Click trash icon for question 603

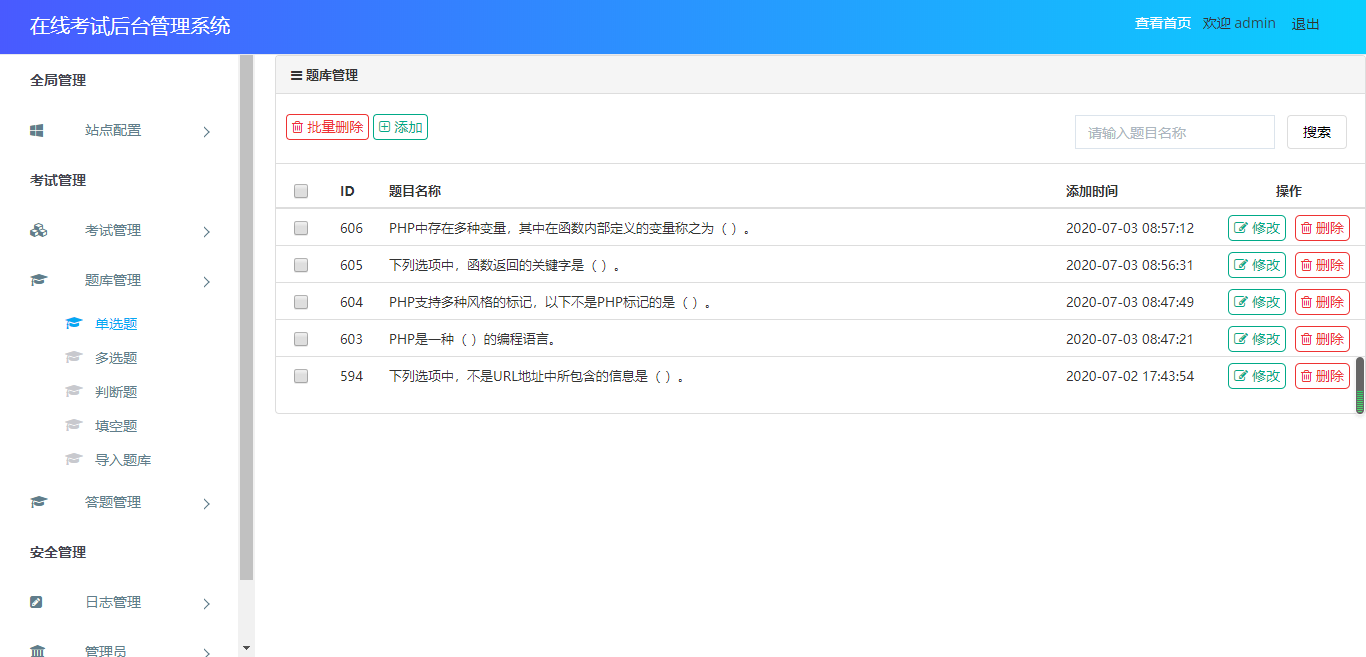click(1306, 339)
